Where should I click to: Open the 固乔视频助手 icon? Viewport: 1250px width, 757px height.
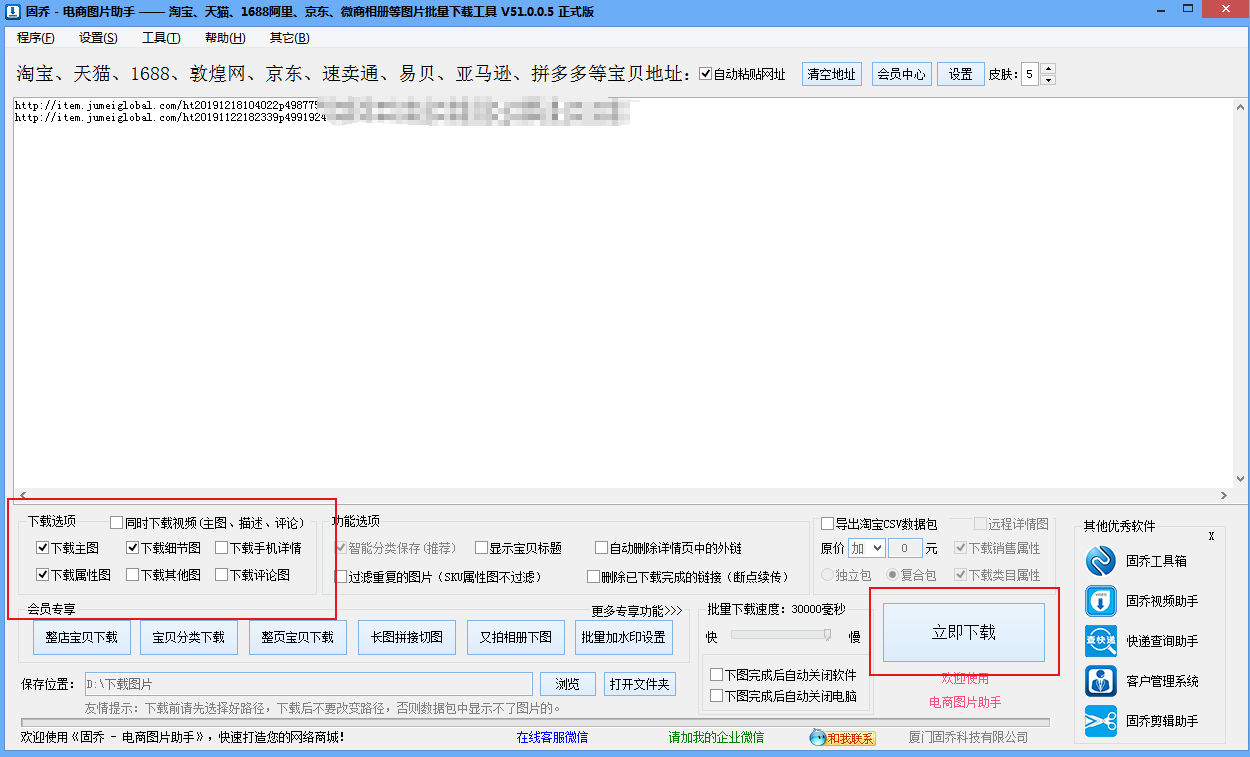point(1101,601)
